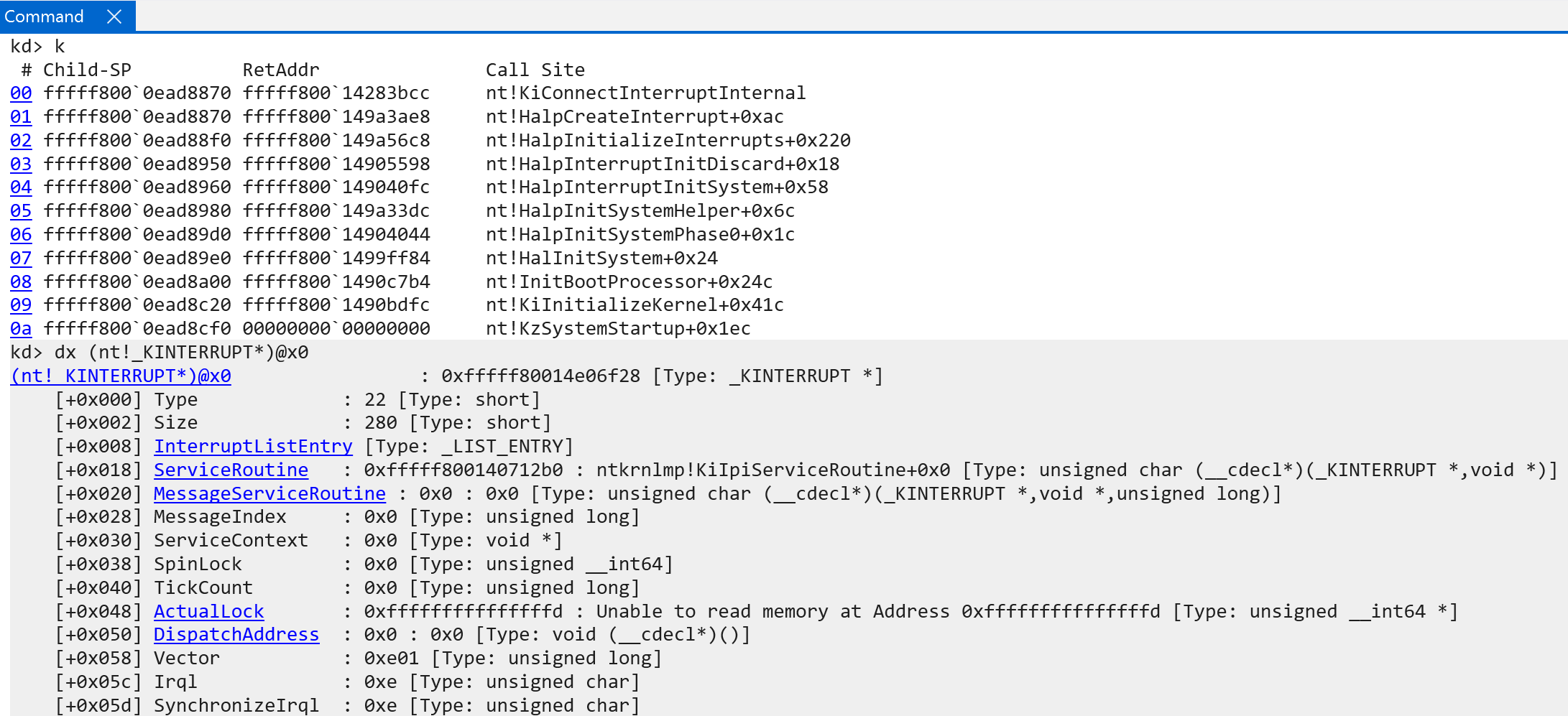Viewport: 1568px width, 716px height.
Task: Select stack frame 07 link
Action: coord(21,259)
